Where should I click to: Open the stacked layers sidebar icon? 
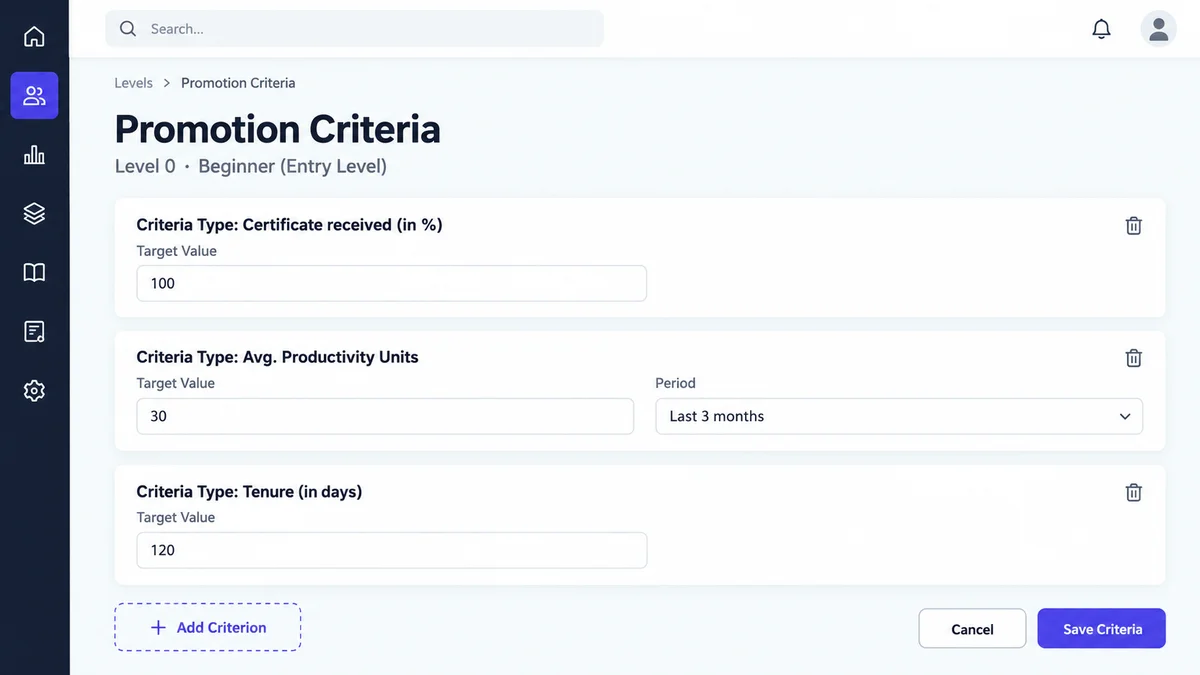click(34, 213)
